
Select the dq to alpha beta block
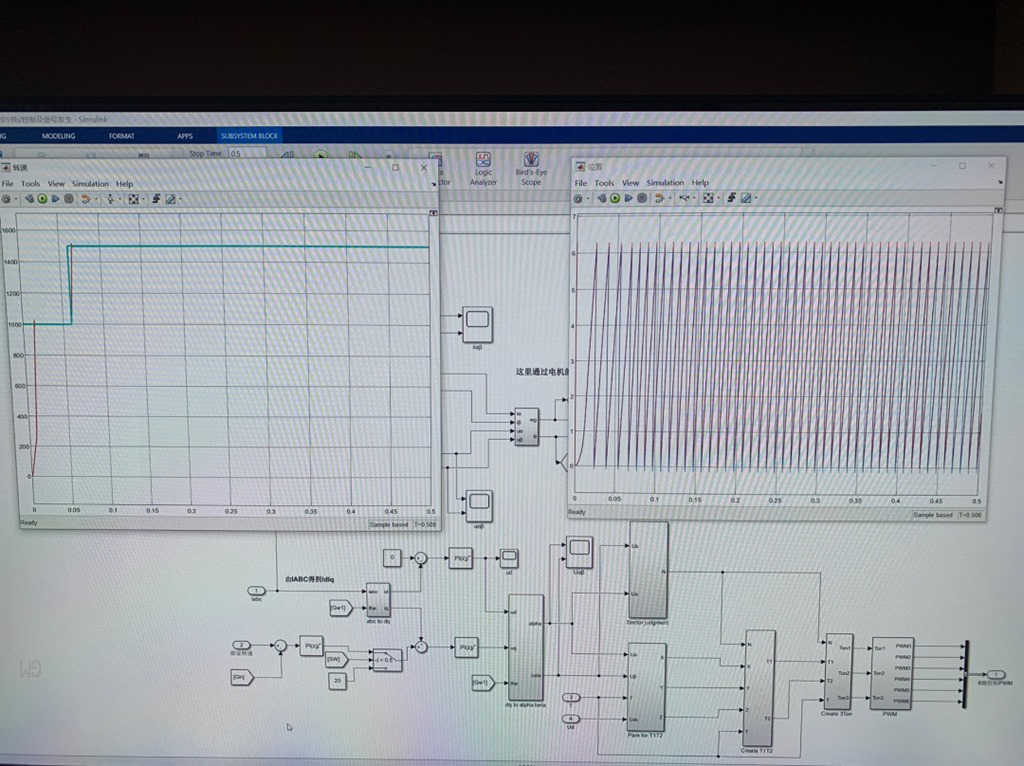pyautogui.click(x=526, y=647)
